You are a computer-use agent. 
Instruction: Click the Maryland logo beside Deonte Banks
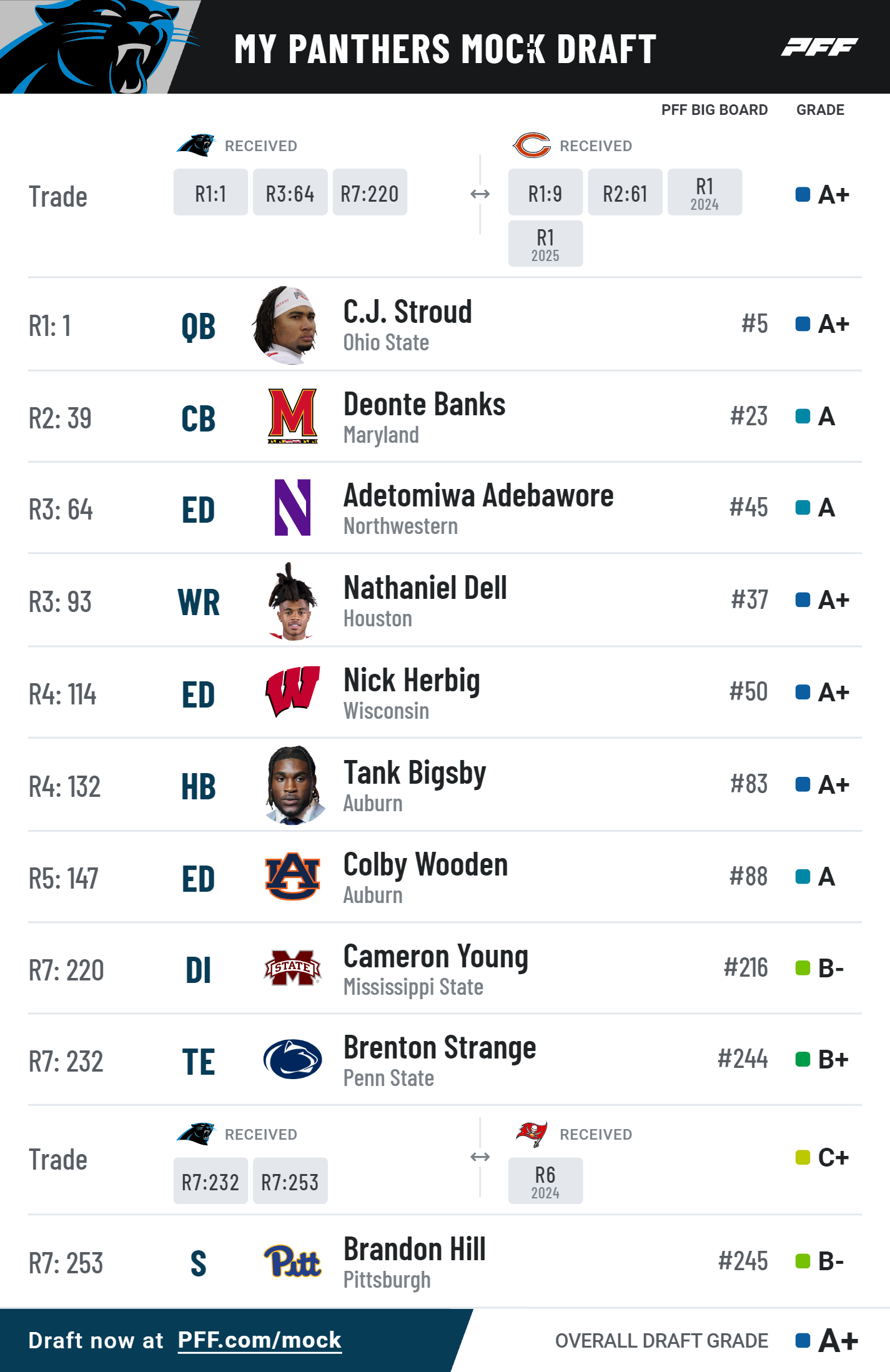tap(292, 416)
